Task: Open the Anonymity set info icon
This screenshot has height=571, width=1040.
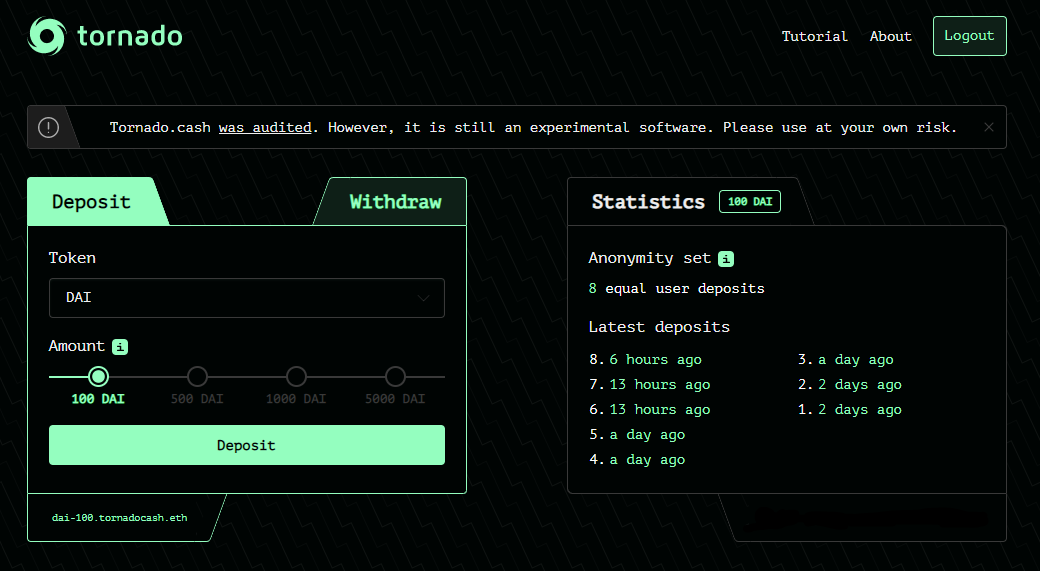Action: (x=726, y=259)
